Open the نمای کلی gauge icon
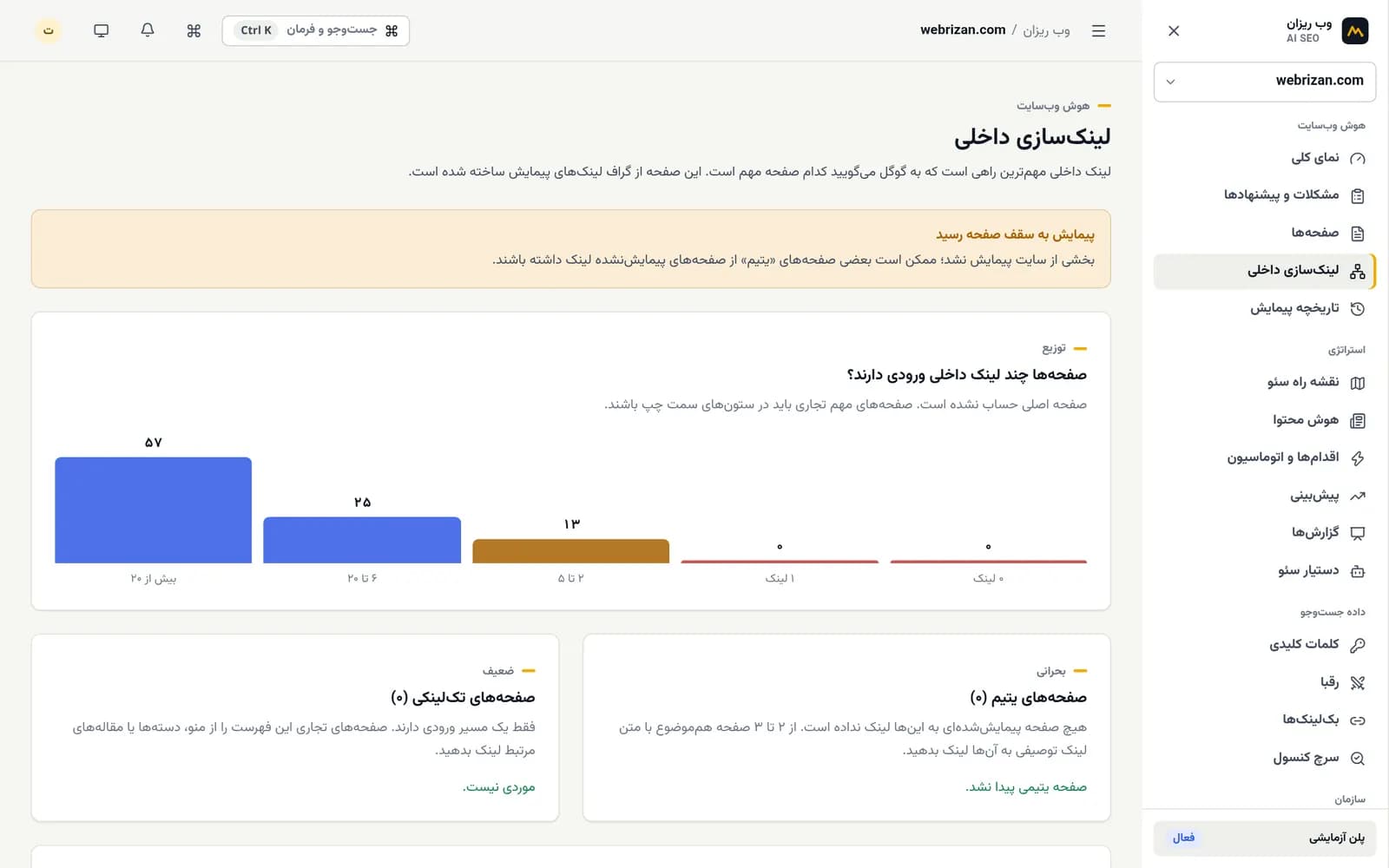 pos(1358,158)
